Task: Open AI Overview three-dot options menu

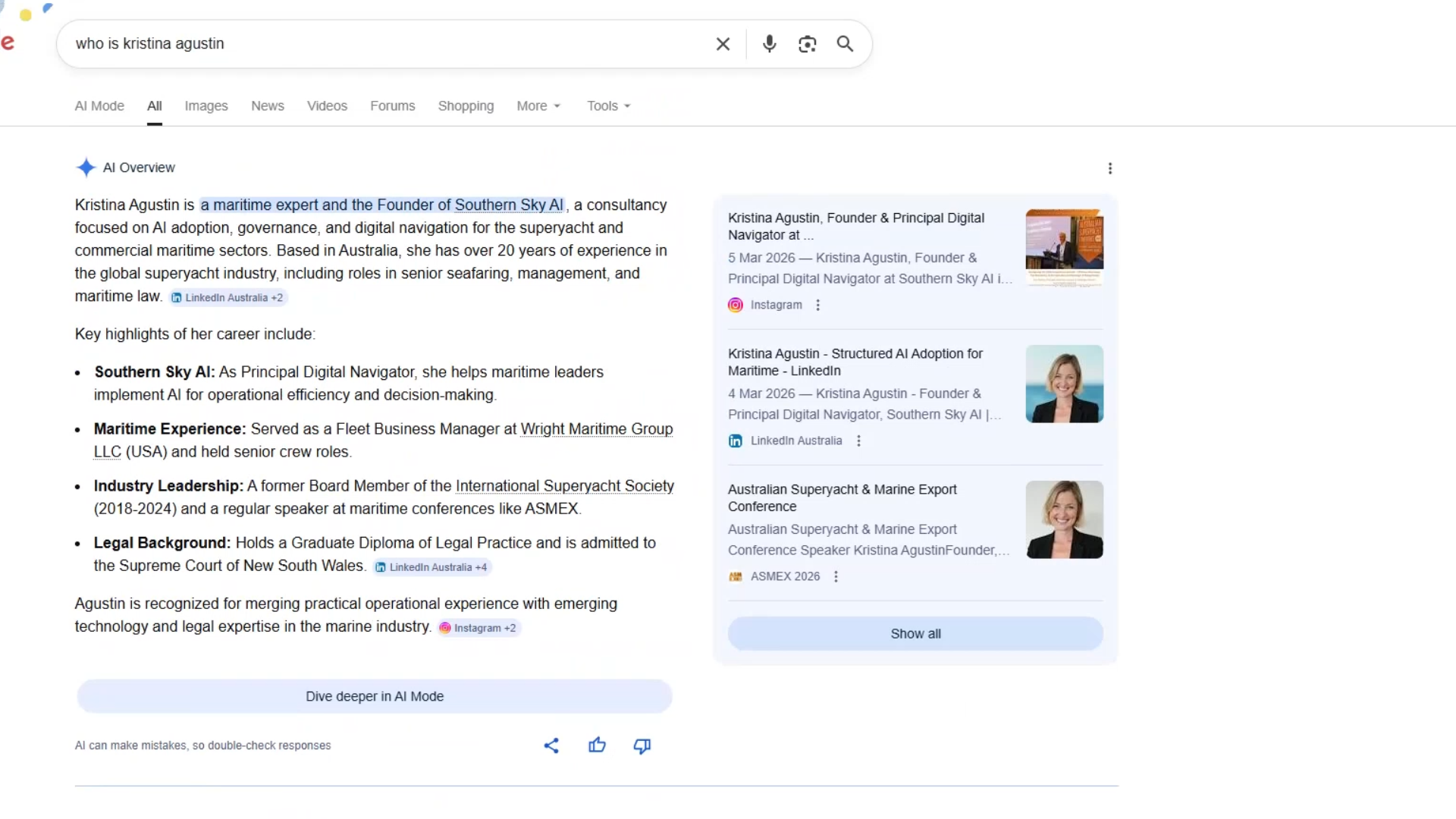Action: click(1109, 168)
